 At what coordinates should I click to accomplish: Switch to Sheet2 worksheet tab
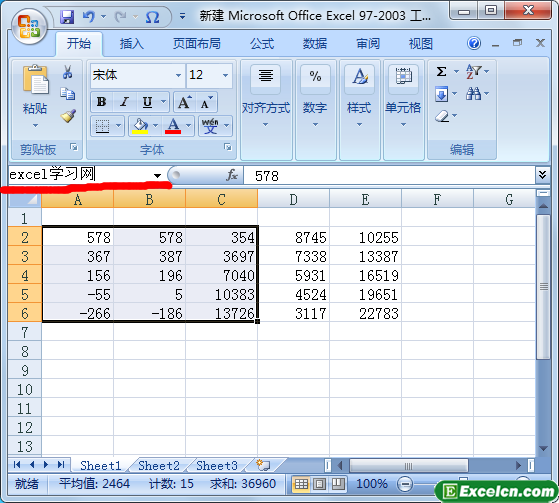159,466
